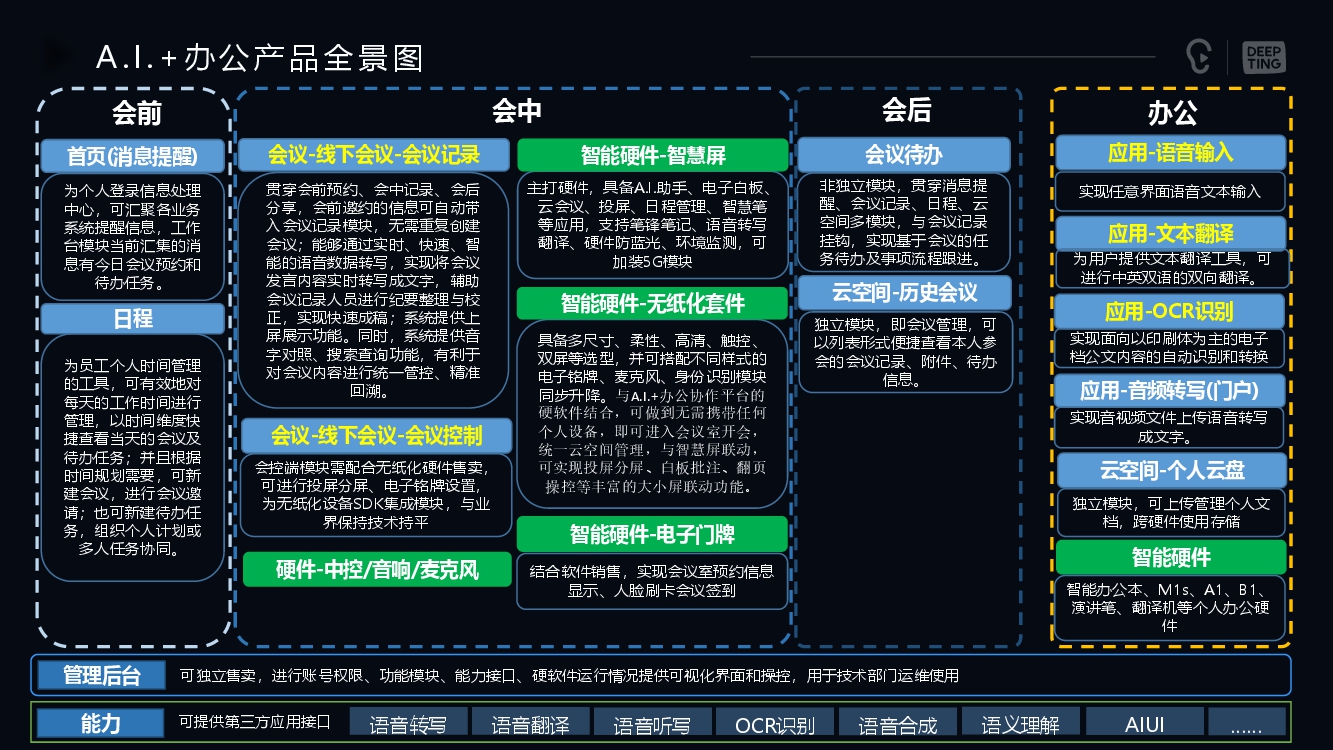Click the DEEPTING logo
Viewport: 1333px width, 750px height.
(x=1262, y=56)
